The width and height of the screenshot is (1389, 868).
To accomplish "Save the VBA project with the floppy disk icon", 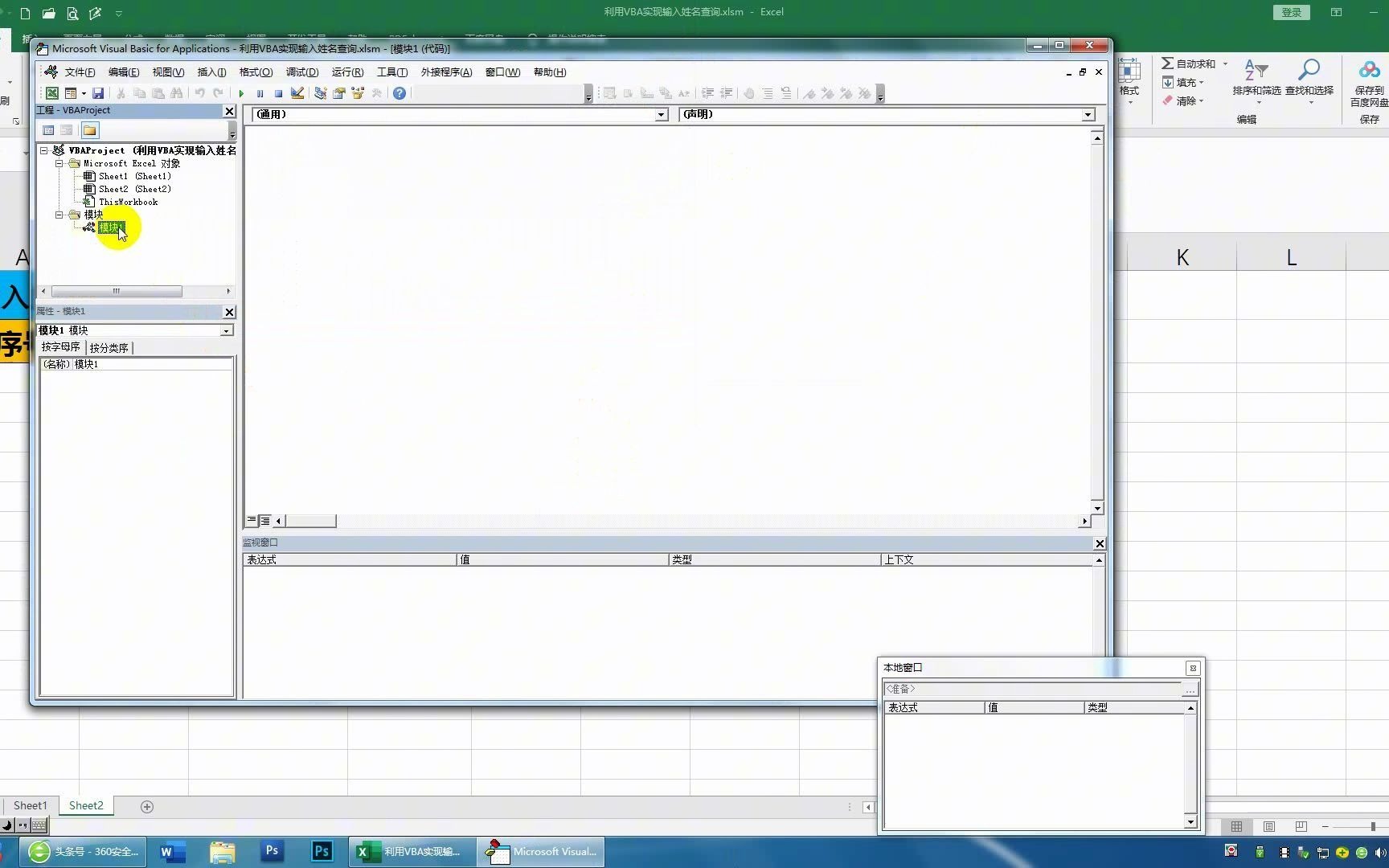I will (x=98, y=93).
